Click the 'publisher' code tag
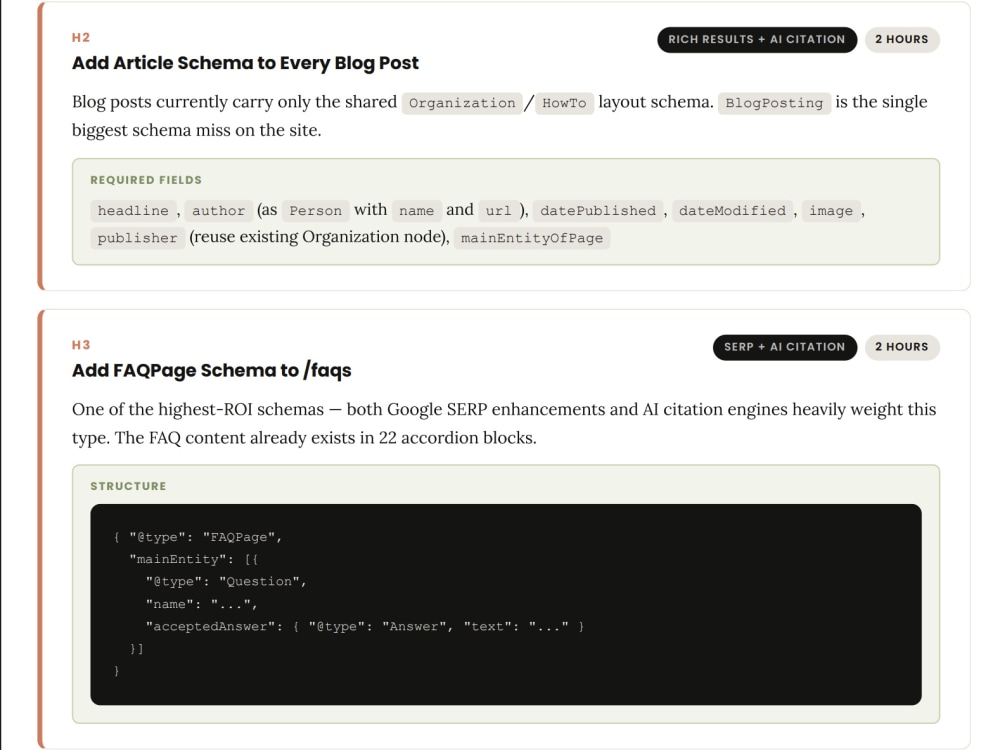The height and width of the screenshot is (750, 1000). [137, 238]
